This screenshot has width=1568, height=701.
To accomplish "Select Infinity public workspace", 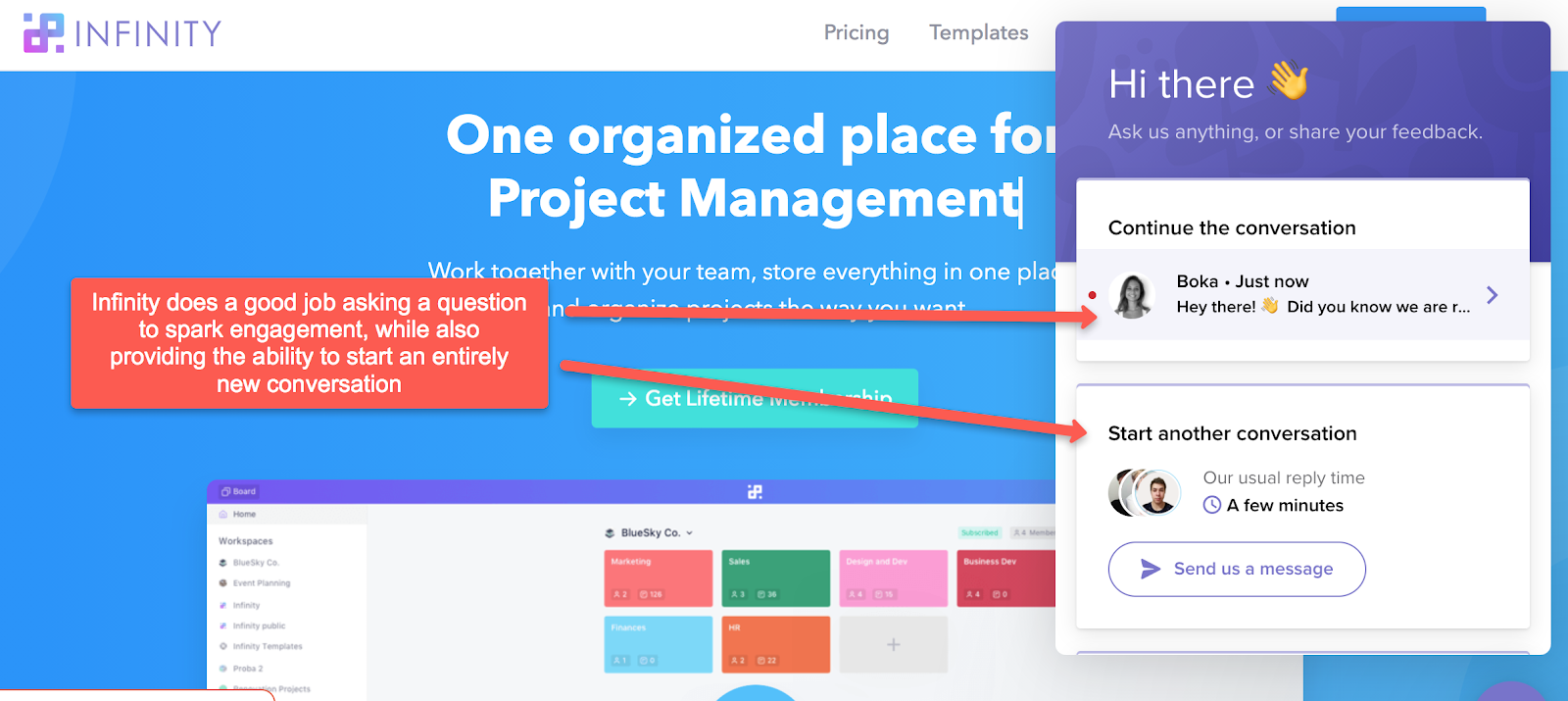I will [x=259, y=626].
